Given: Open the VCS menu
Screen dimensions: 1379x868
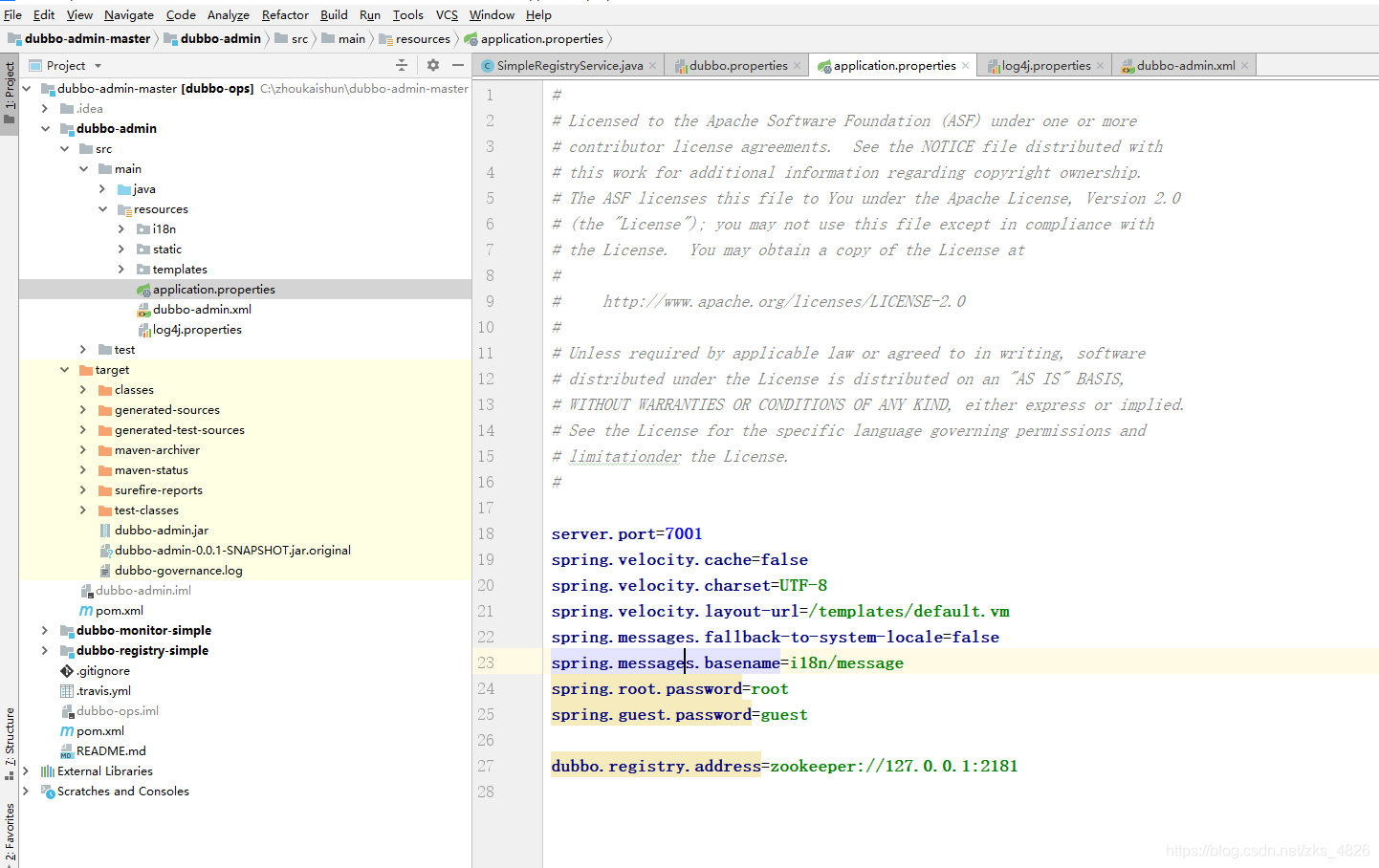Looking at the screenshot, I should (447, 14).
